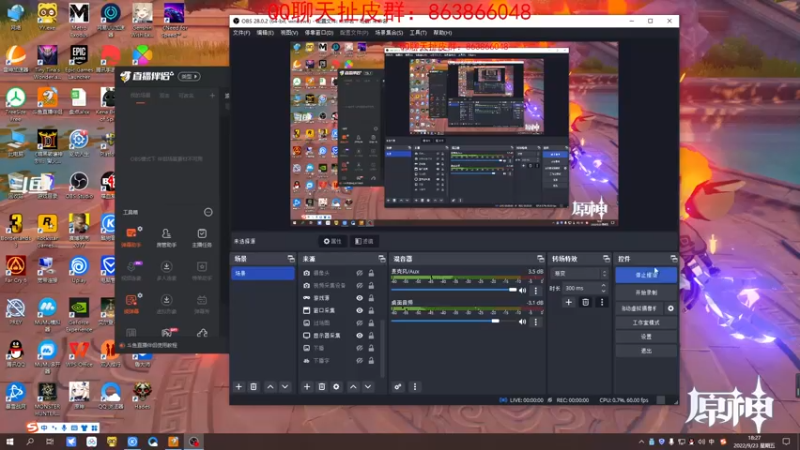Screen dimensions: 800x450
Task: Float the 混音器 dock panel icon
Action: (x=540, y=259)
